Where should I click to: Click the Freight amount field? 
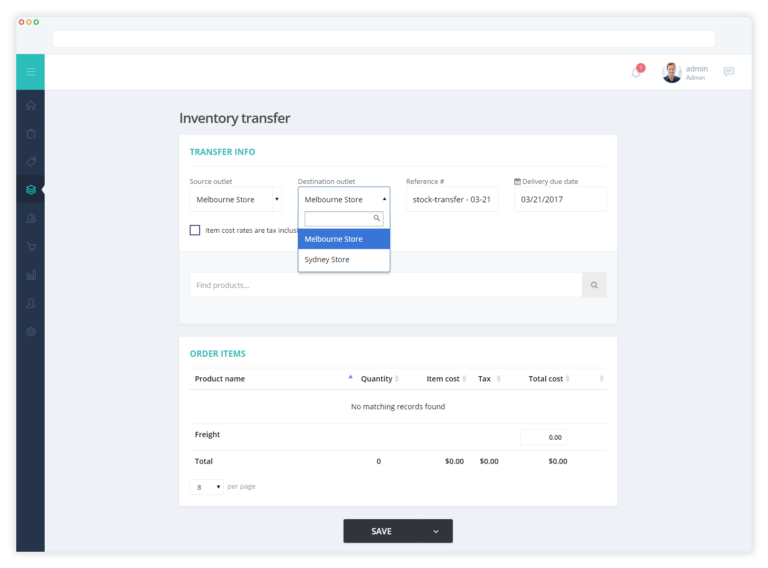pyautogui.click(x=544, y=437)
